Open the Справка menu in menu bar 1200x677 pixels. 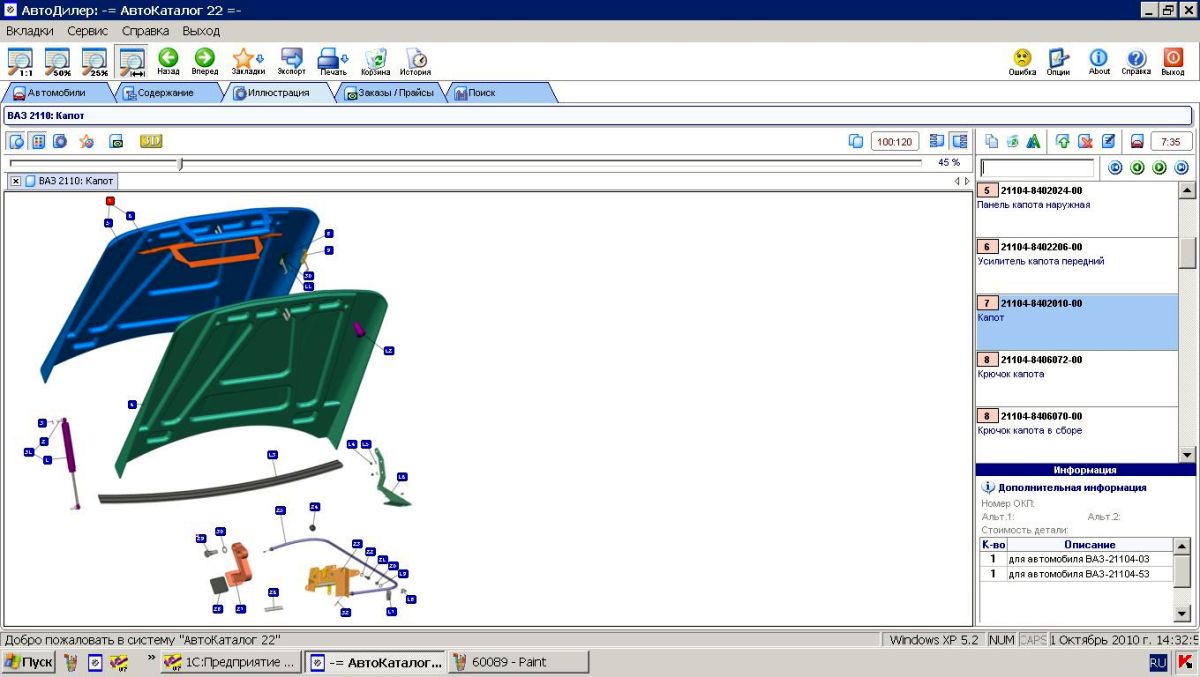click(x=145, y=31)
